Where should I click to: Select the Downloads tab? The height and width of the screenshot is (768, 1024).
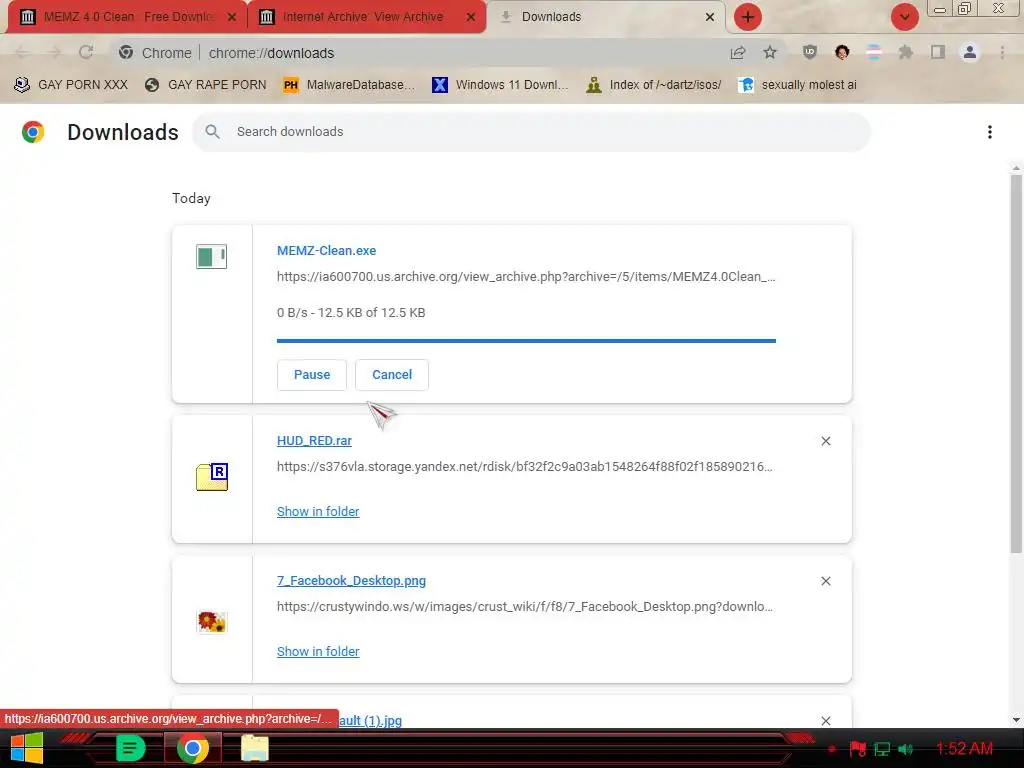[606, 17]
